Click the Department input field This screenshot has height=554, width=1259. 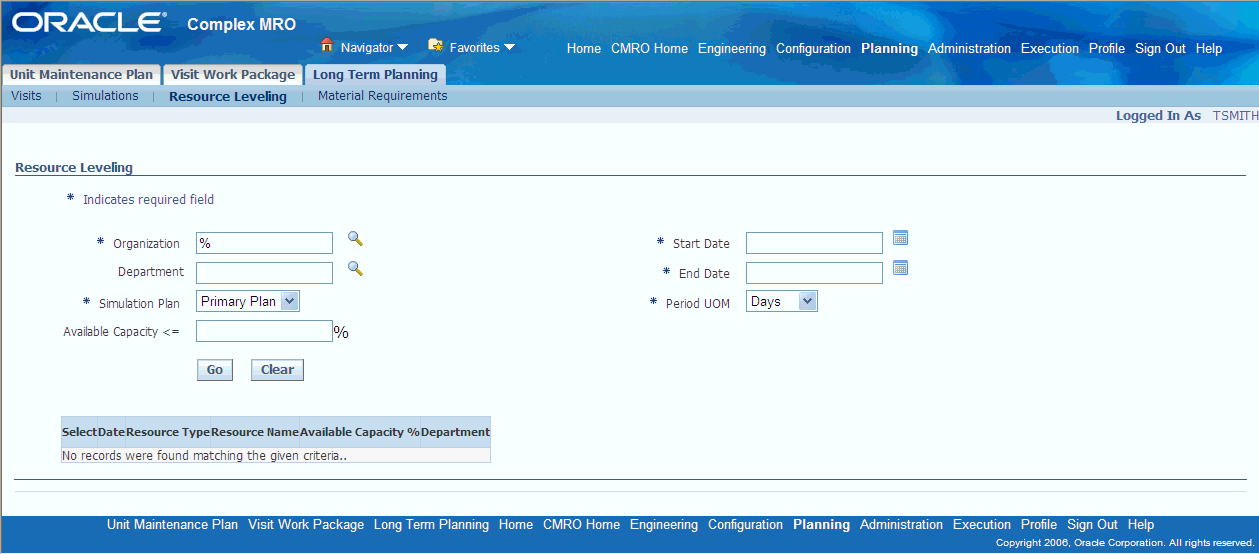pos(264,273)
